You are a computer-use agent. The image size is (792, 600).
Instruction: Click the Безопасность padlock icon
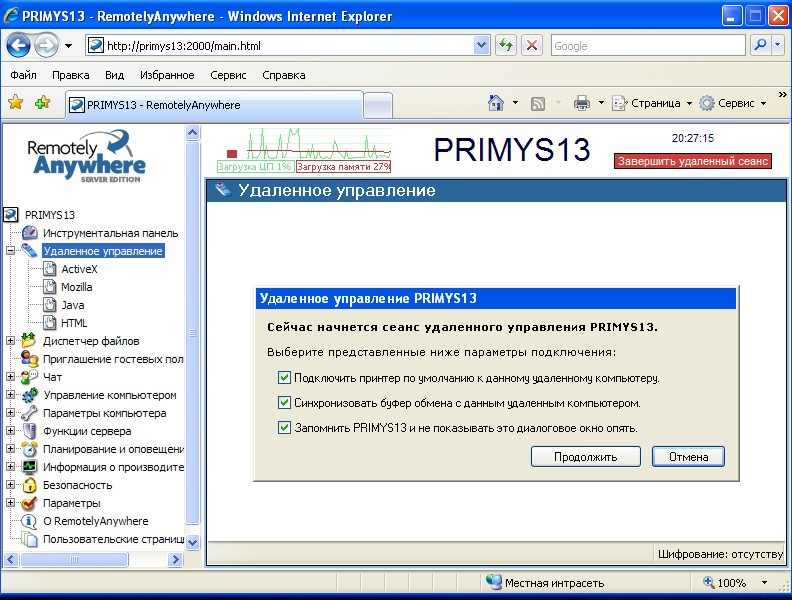click(x=29, y=485)
